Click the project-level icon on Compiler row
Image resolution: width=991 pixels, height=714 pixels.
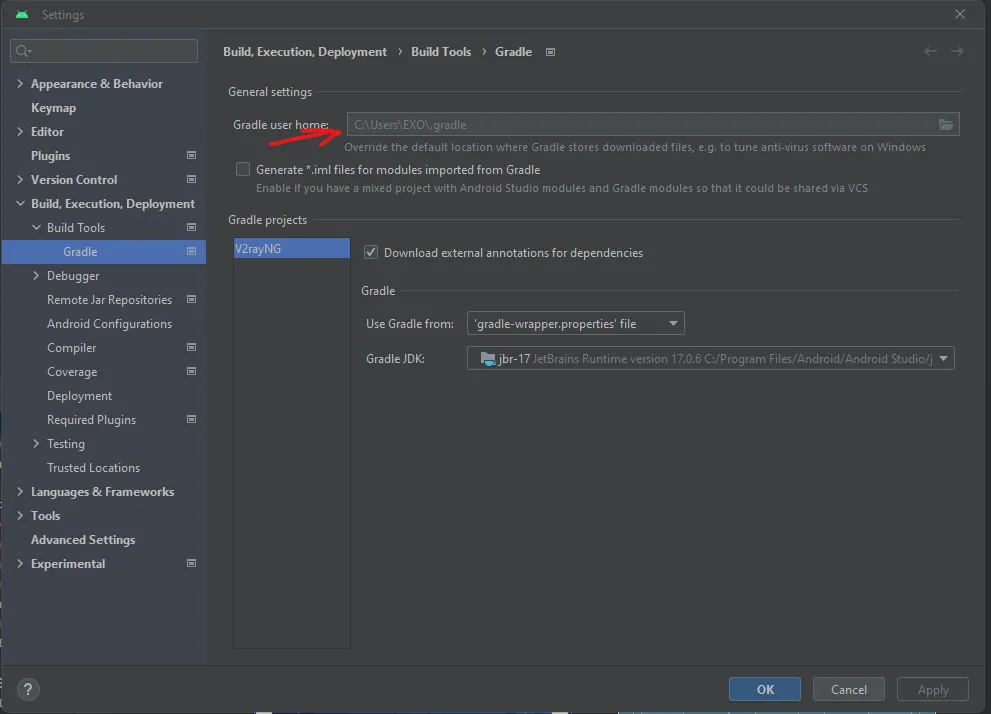[x=192, y=348]
